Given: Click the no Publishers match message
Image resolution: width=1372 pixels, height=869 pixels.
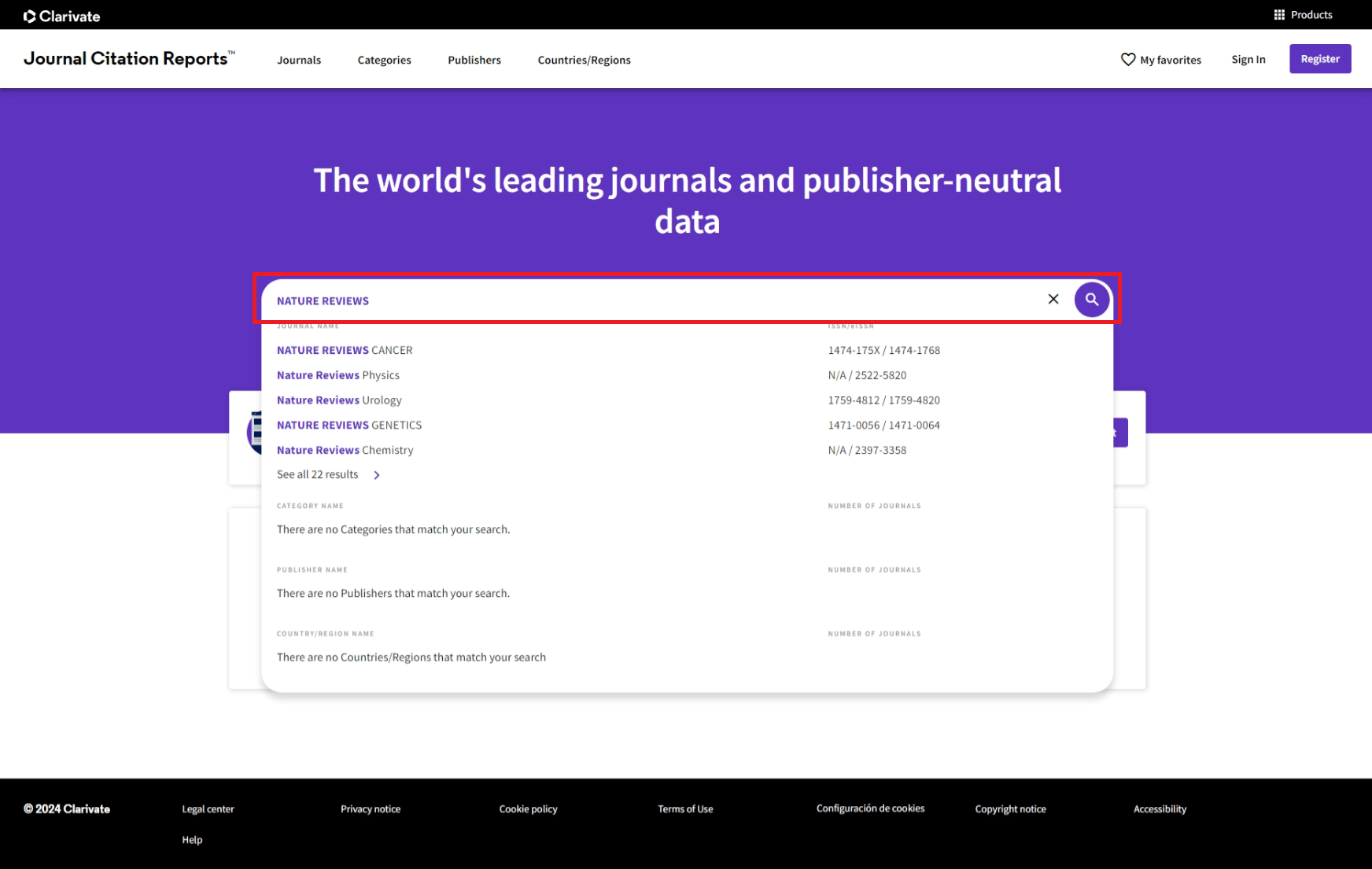Looking at the screenshot, I should (393, 593).
